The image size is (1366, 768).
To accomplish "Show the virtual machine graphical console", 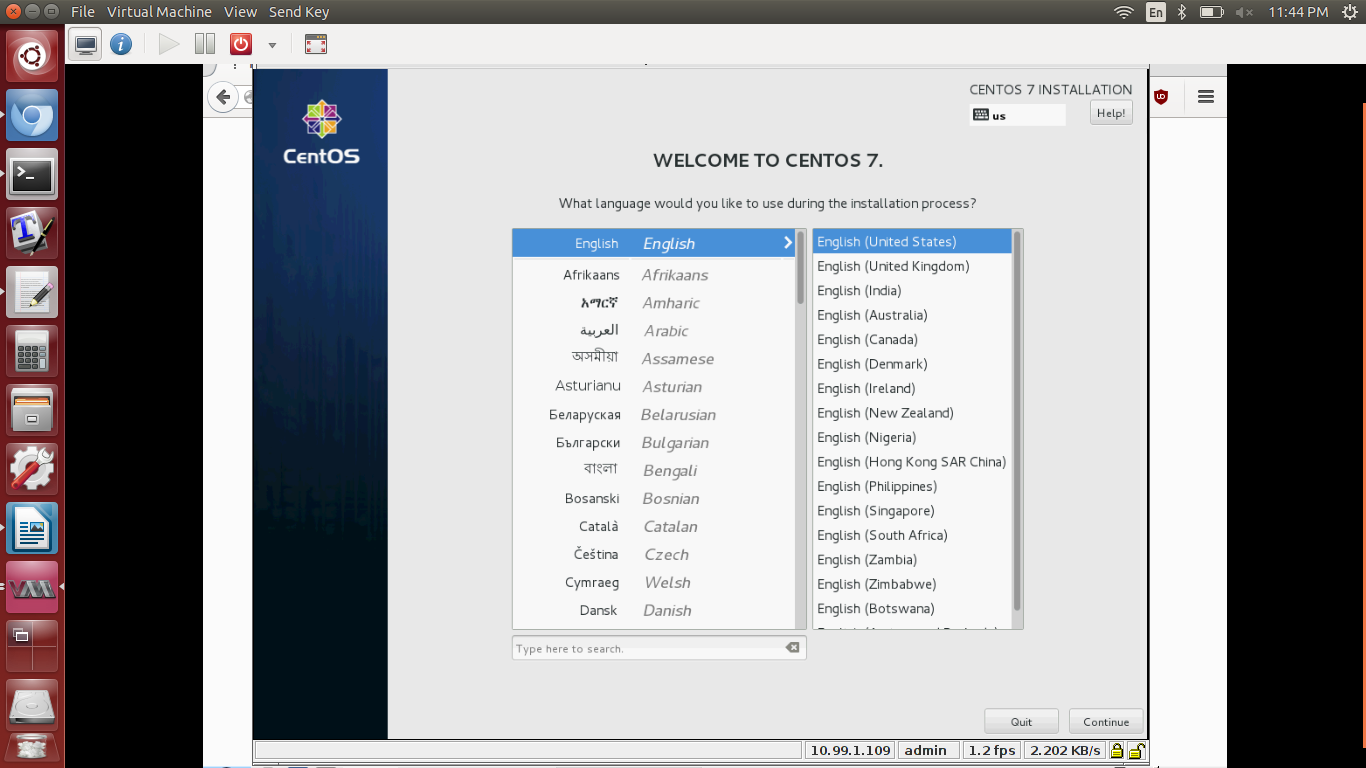I will click(x=87, y=44).
